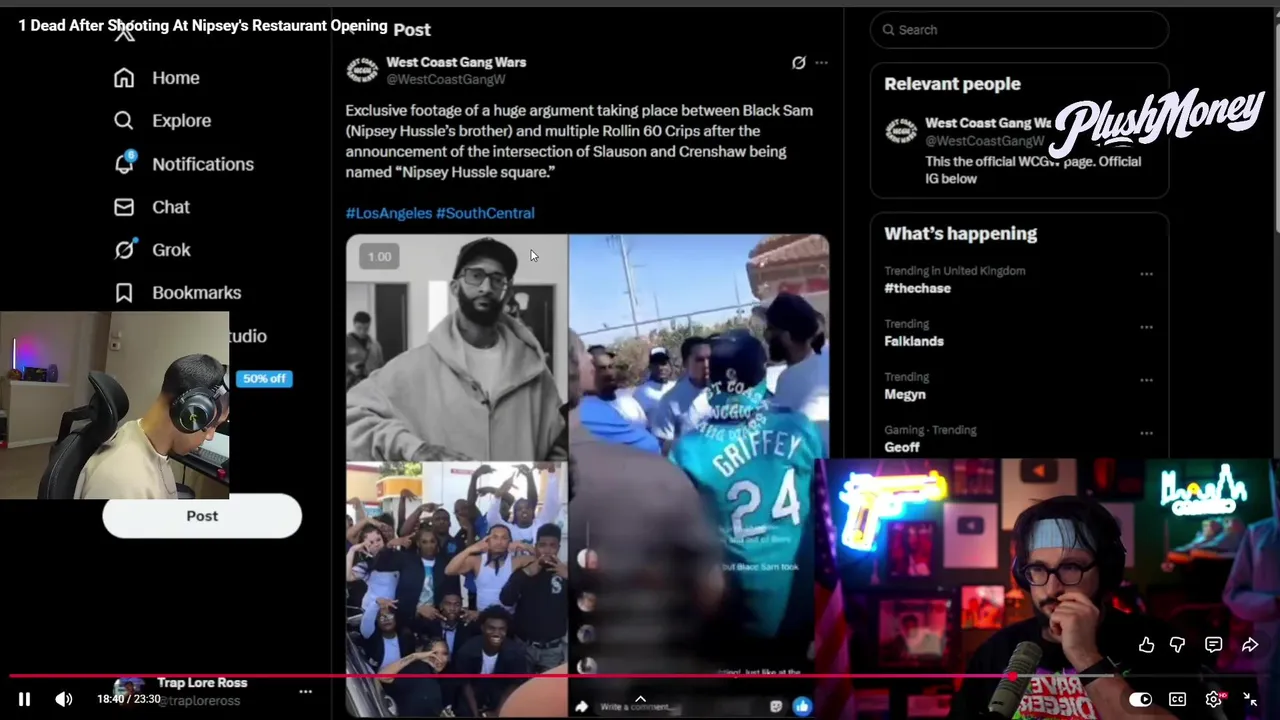Open the video settings gear
The height and width of the screenshot is (720, 1280).
(x=1214, y=699)
